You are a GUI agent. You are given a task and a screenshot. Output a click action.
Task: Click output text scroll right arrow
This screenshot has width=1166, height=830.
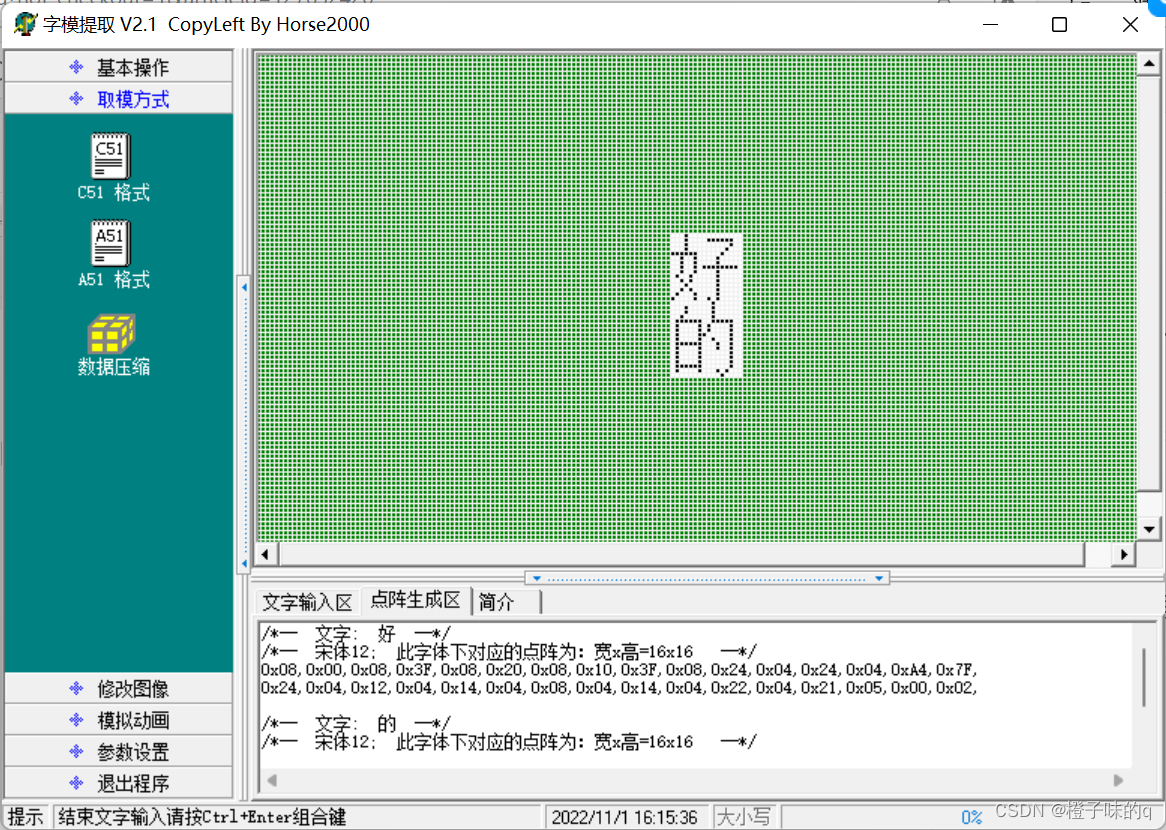point(1118,780)
